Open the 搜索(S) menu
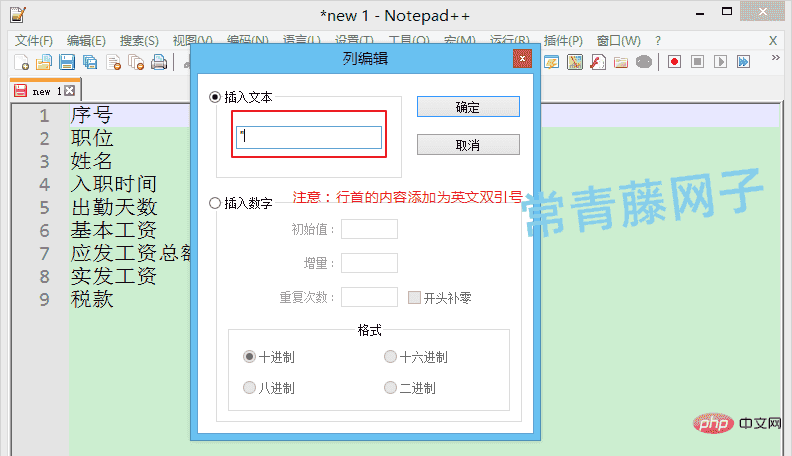The image size is (792, 456). (x=139, y=40)
